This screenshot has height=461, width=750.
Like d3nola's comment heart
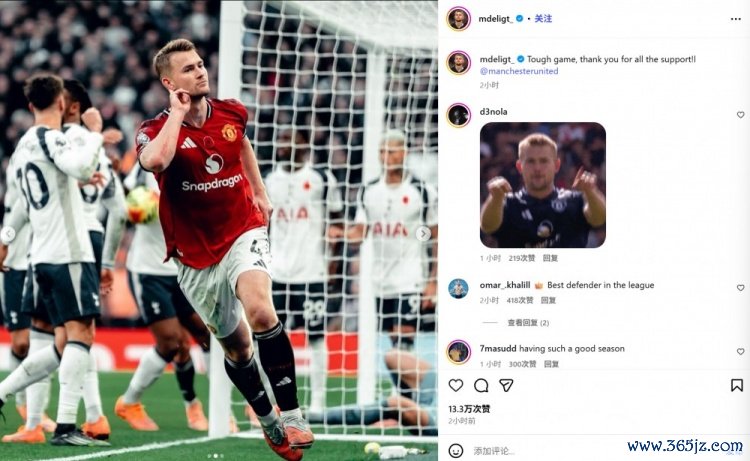pyautogui.click(x=740, y=115)
